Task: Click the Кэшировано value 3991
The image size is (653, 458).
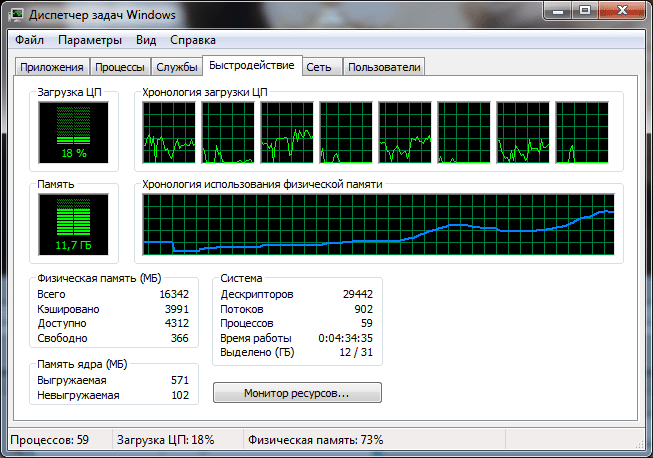Action: click(x=177, y=309)
